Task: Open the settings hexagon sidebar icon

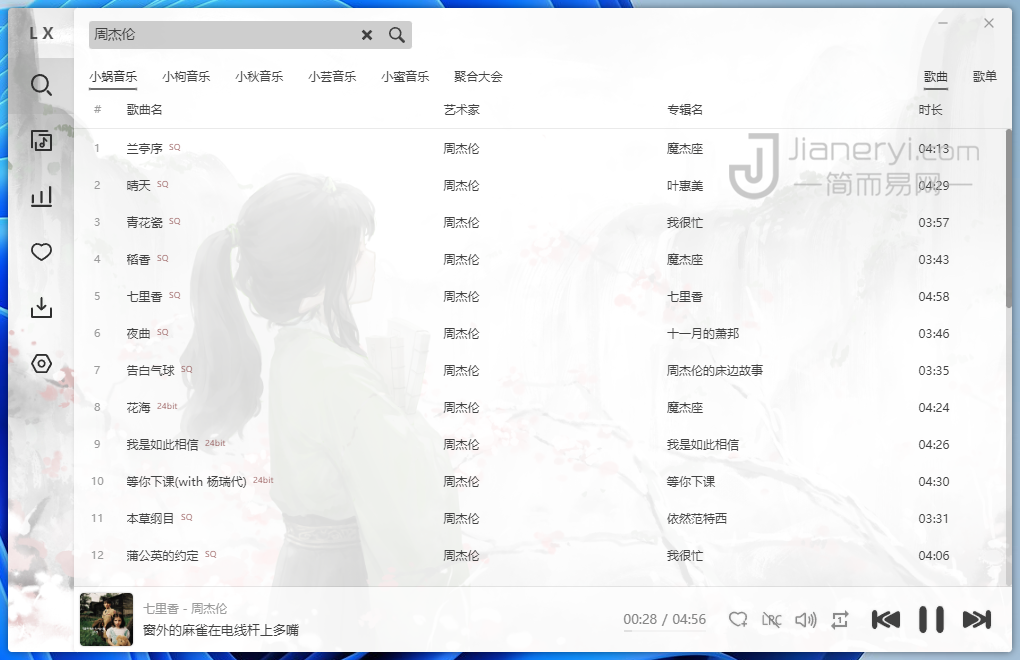Action: tap(41, 363)
